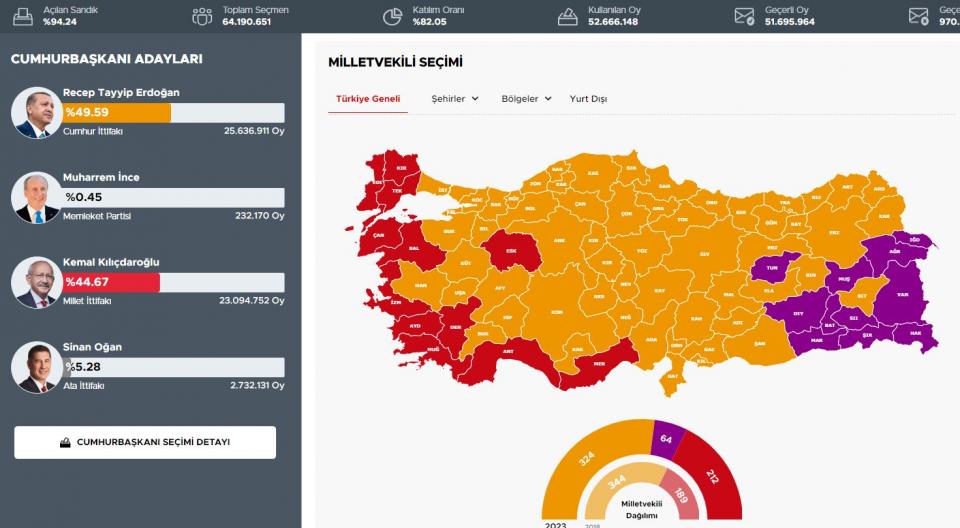The image size is (960, 528).
Task: Open Cumhurbaşkanı Seçimi Detayı
Action: coord(145,442)
